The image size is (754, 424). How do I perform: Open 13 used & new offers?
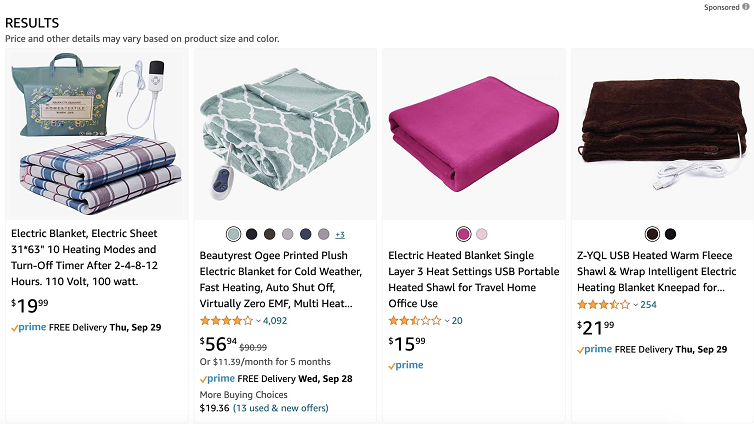[x=280, y=408]
